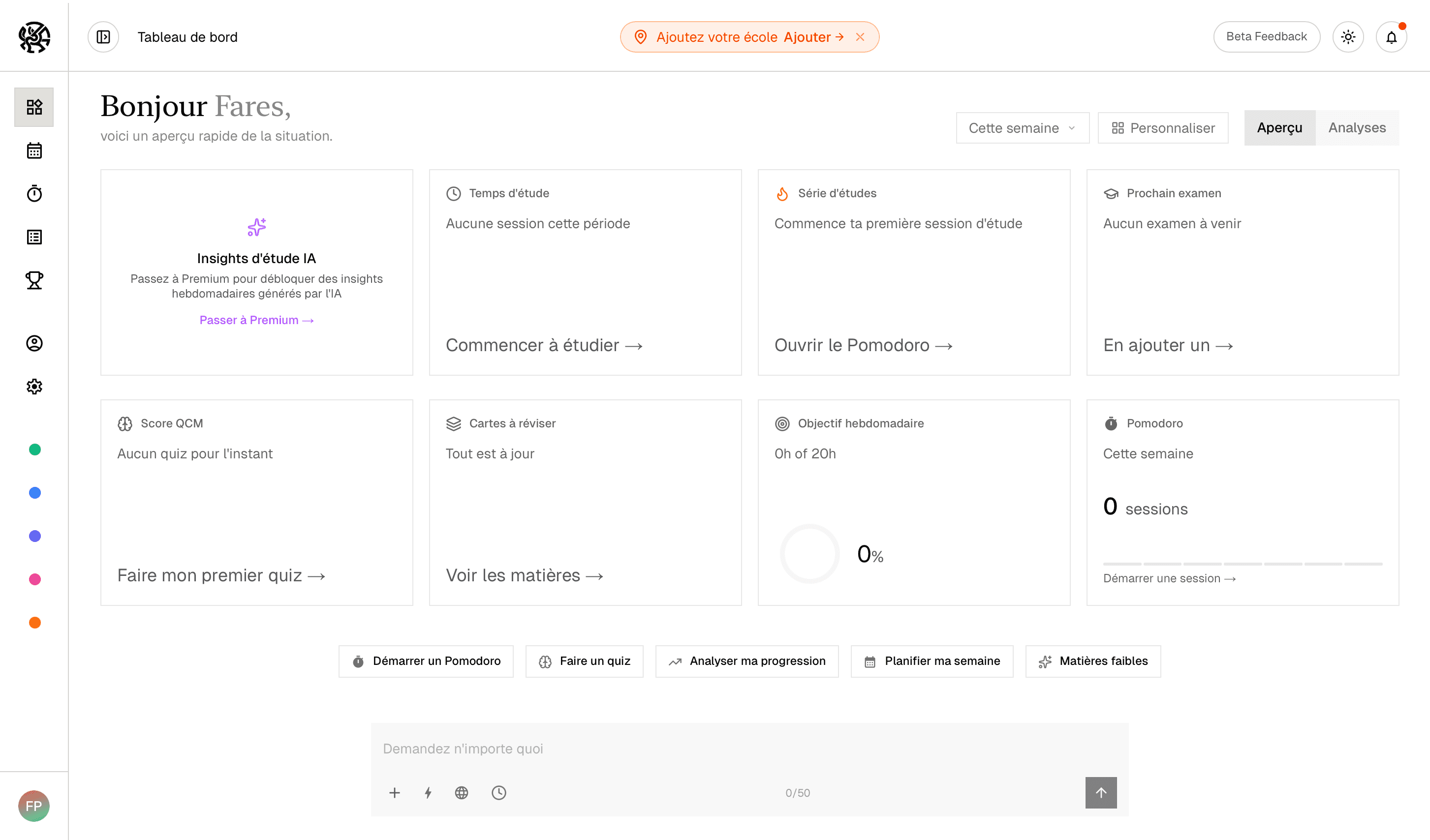
Task: Click the 'Passer à Premium' link
Action: coord(256,319)
